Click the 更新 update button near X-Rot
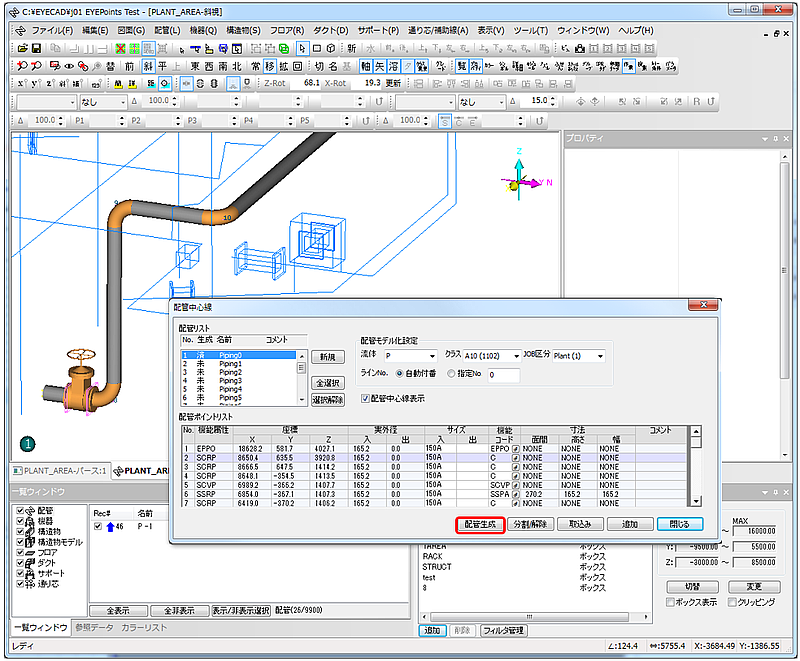The width and height of the screenshot is (800, 661). 393,83
